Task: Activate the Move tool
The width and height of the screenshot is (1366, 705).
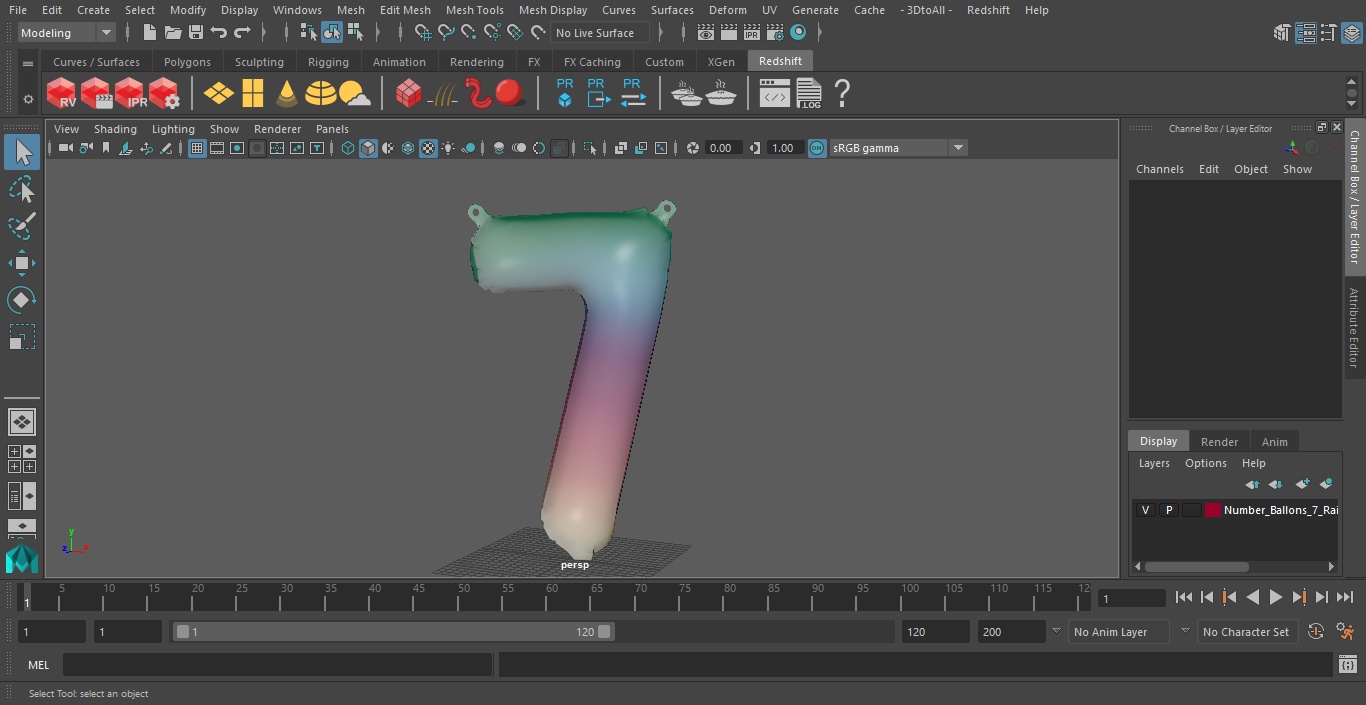Action: point(21,263)
